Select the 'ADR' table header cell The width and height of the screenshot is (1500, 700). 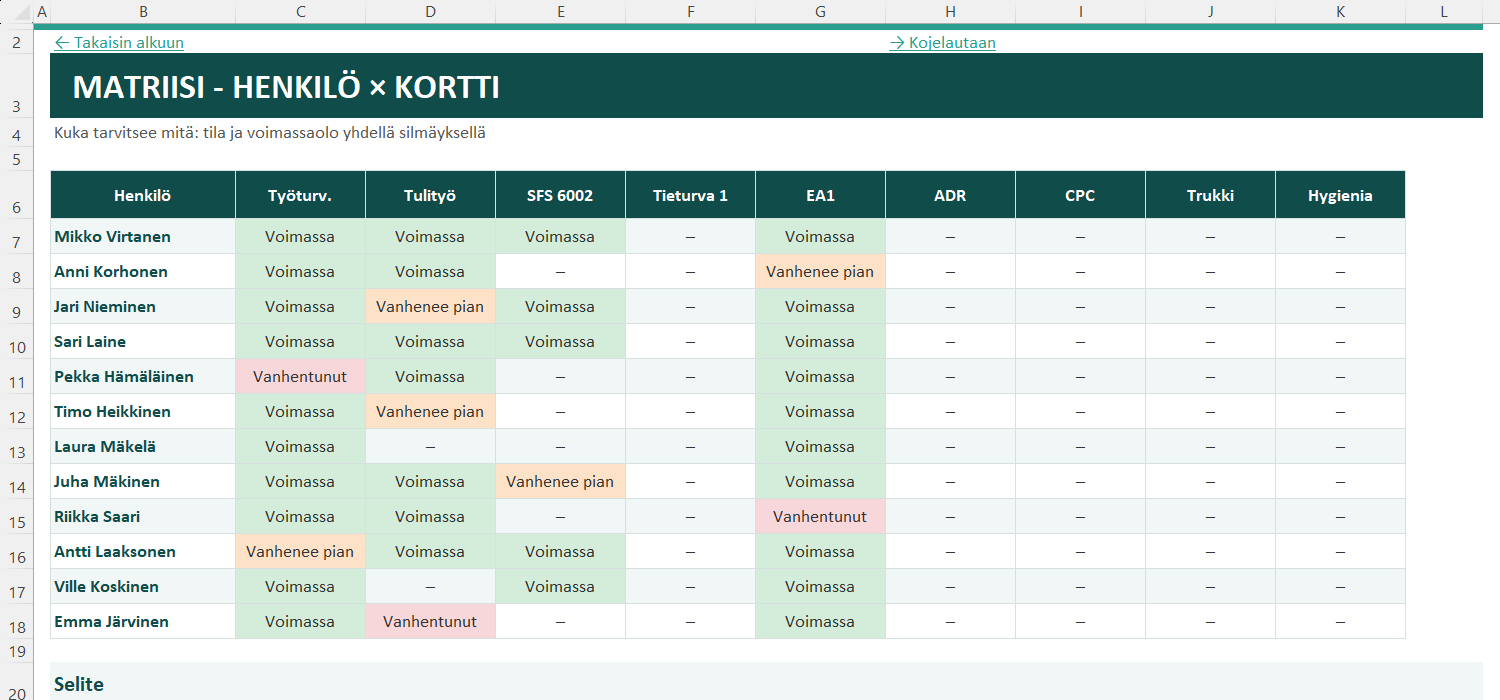click(951, 195)
